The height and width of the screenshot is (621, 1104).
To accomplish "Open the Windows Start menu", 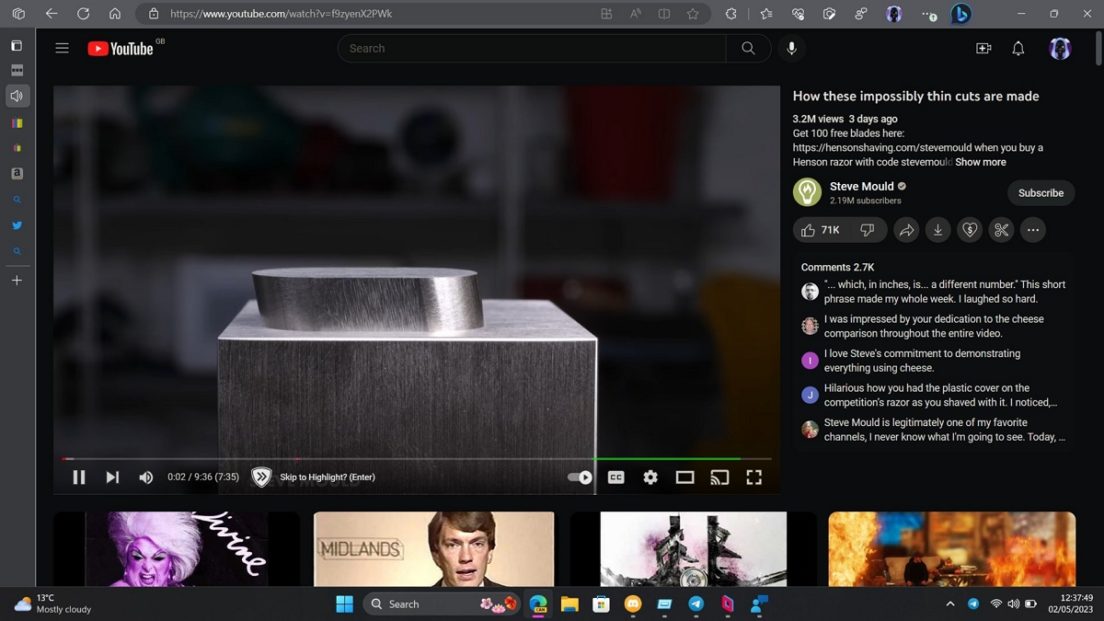I will tap(343, 603).
